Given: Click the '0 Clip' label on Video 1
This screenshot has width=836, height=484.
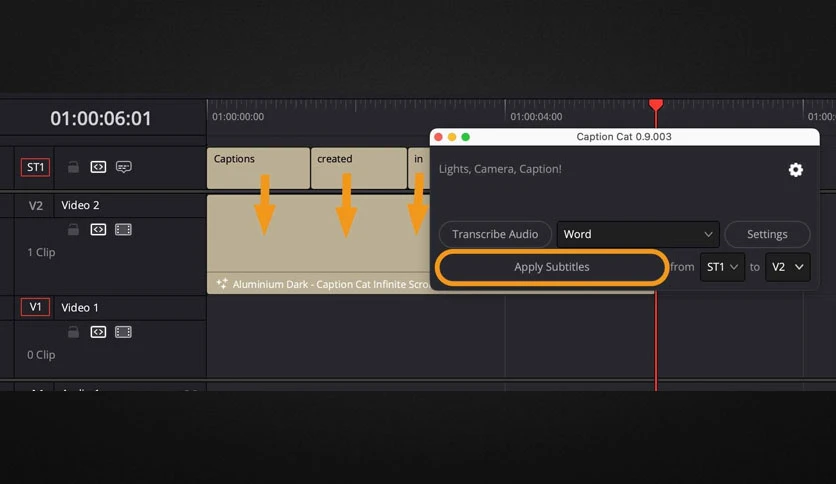Looking at the screenshot, I should (x=41, y=355).
